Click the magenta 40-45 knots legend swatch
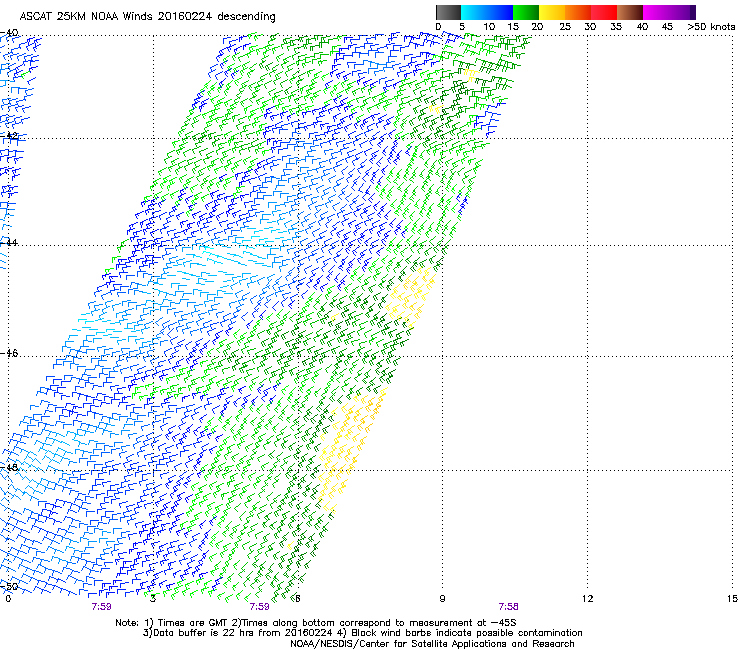The height and width of the screenshot is (650, 740). (x=656, y=12)
